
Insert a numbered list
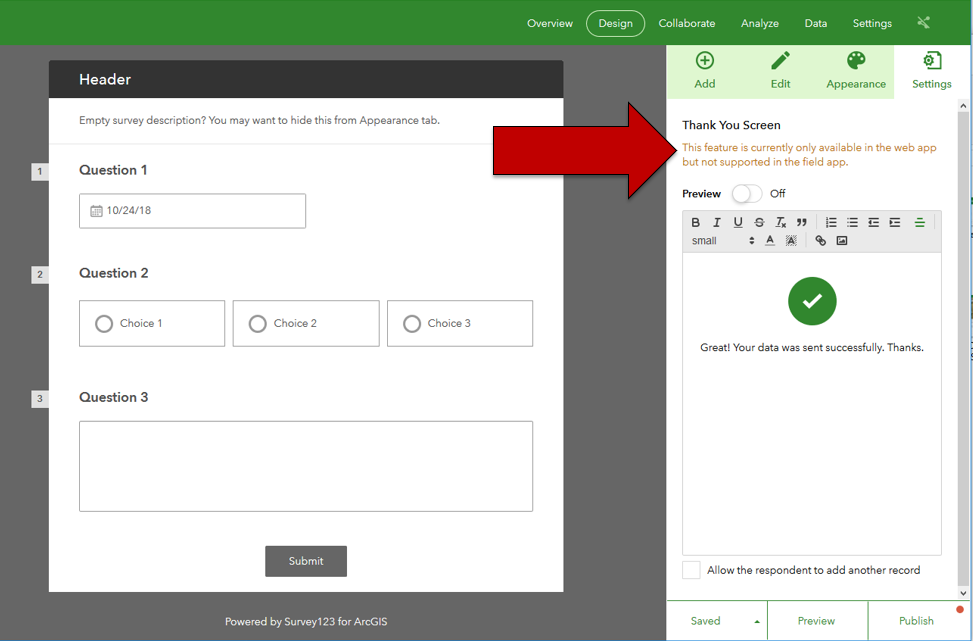pyautogui.click(x=832, y=222)
